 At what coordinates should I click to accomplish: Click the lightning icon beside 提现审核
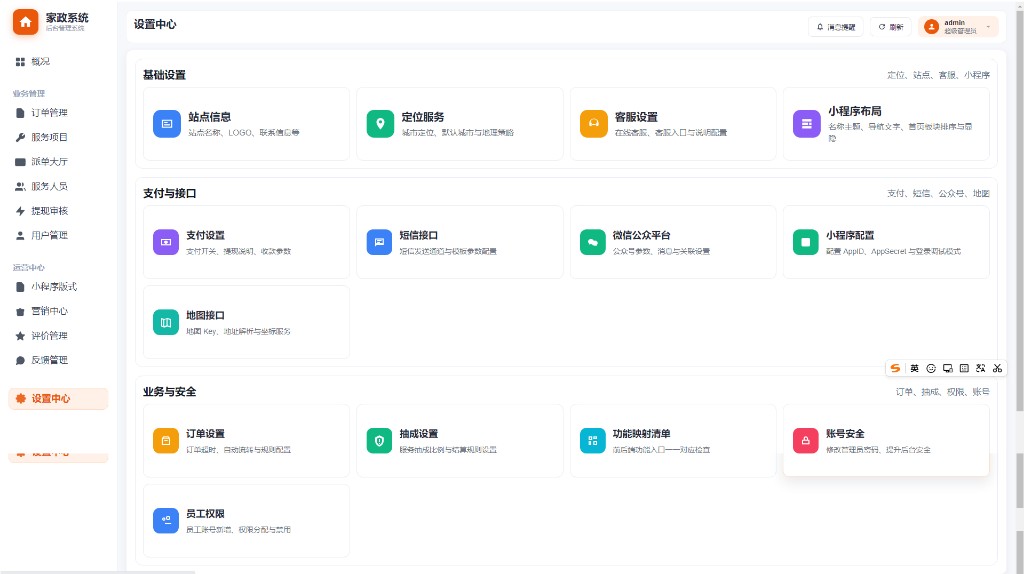(x=20, y=211)
